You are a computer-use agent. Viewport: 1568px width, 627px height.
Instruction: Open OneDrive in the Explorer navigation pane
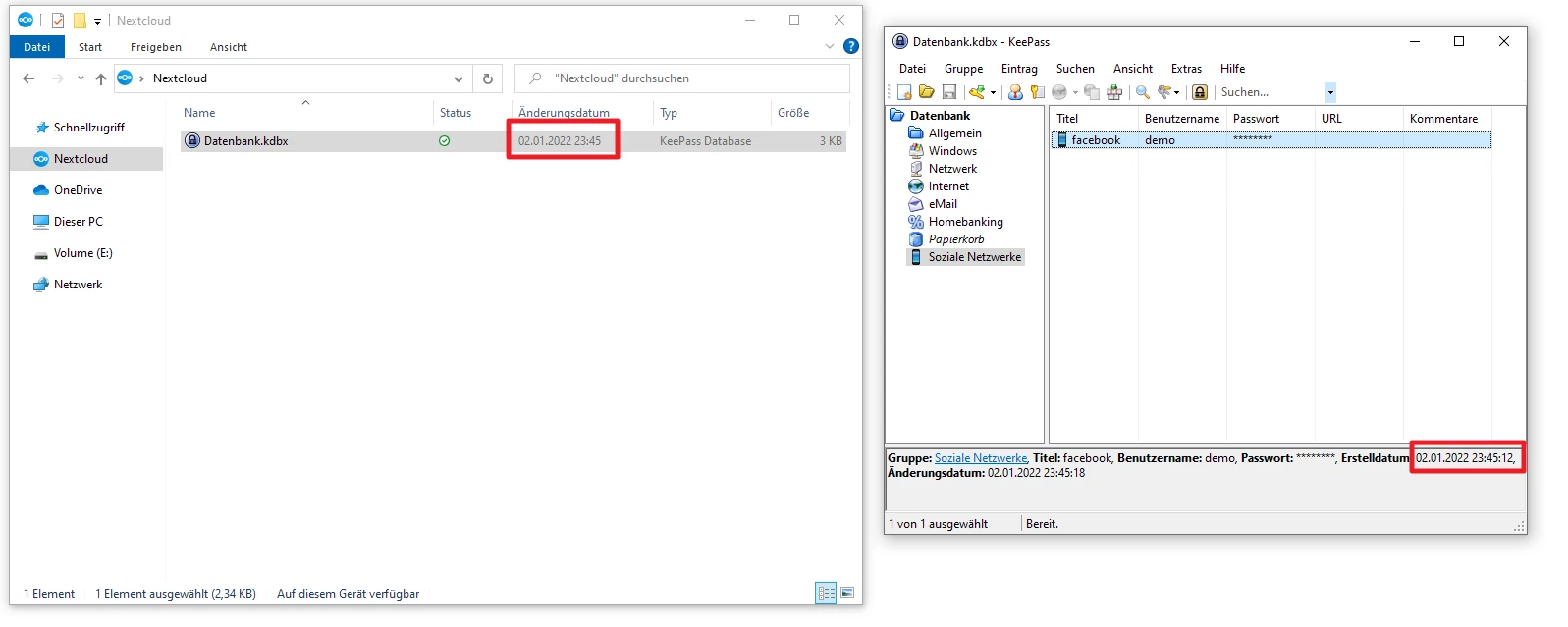[78, 190]
